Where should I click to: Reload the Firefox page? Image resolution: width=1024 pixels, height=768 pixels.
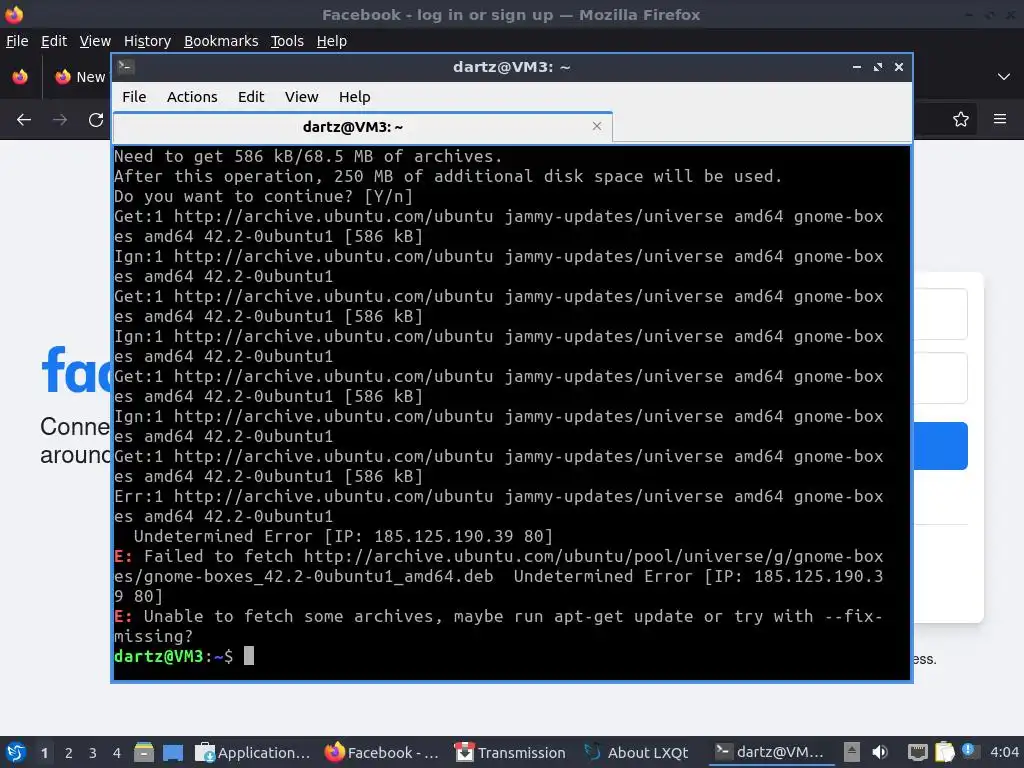(x=96, y=120)
